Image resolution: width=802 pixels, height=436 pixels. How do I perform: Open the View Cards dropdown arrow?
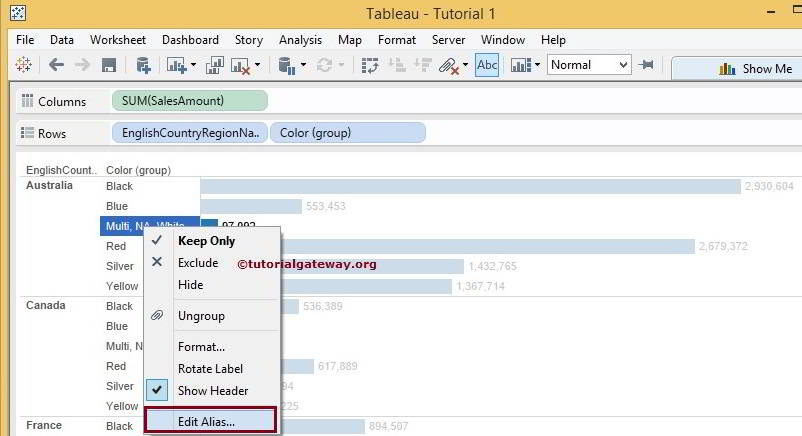pyautogui.click(x=537, y=65)
